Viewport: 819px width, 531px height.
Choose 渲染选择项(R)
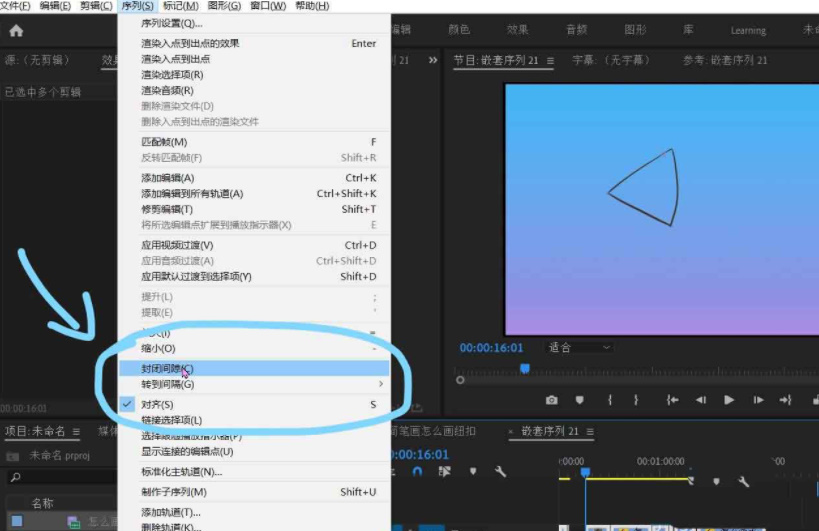click(x=254, y=75)
